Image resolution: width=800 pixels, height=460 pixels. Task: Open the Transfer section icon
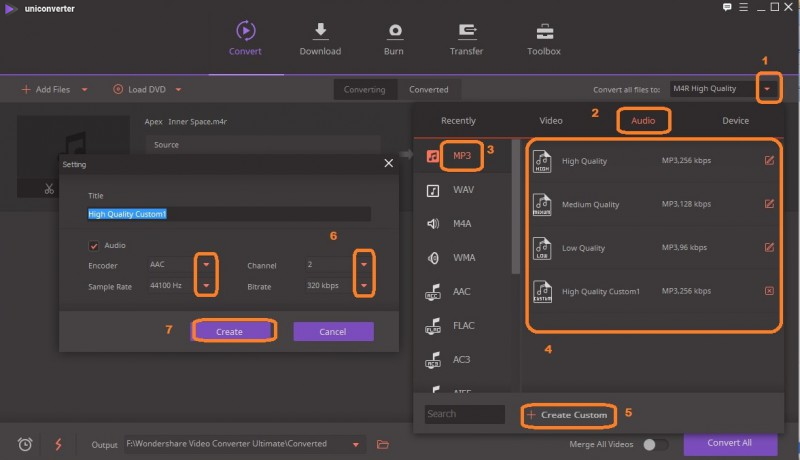(x=467, y=31)
